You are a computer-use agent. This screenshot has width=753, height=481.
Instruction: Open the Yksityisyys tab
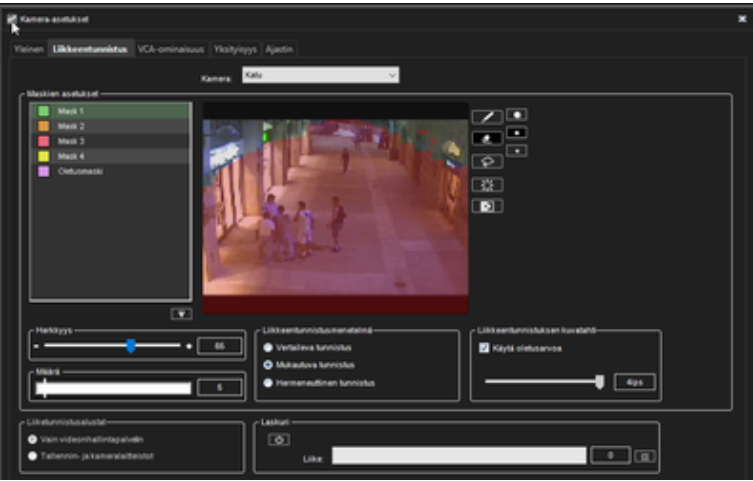pos(235,48)
